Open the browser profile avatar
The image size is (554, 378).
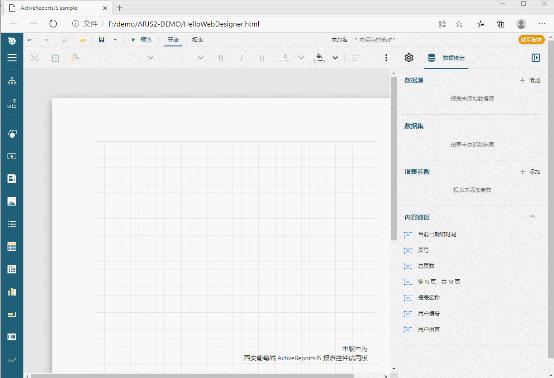pyautogui.click(x=521, y=24)
